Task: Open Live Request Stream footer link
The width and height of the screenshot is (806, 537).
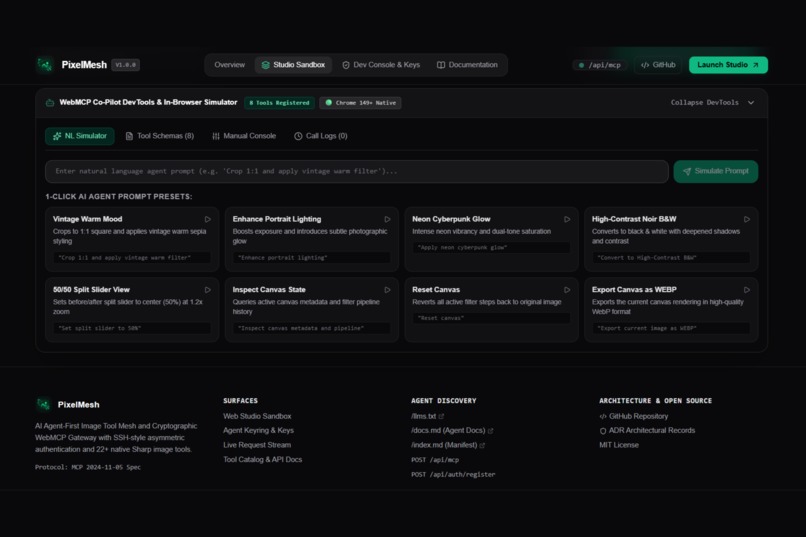Action: click(257, 445)
